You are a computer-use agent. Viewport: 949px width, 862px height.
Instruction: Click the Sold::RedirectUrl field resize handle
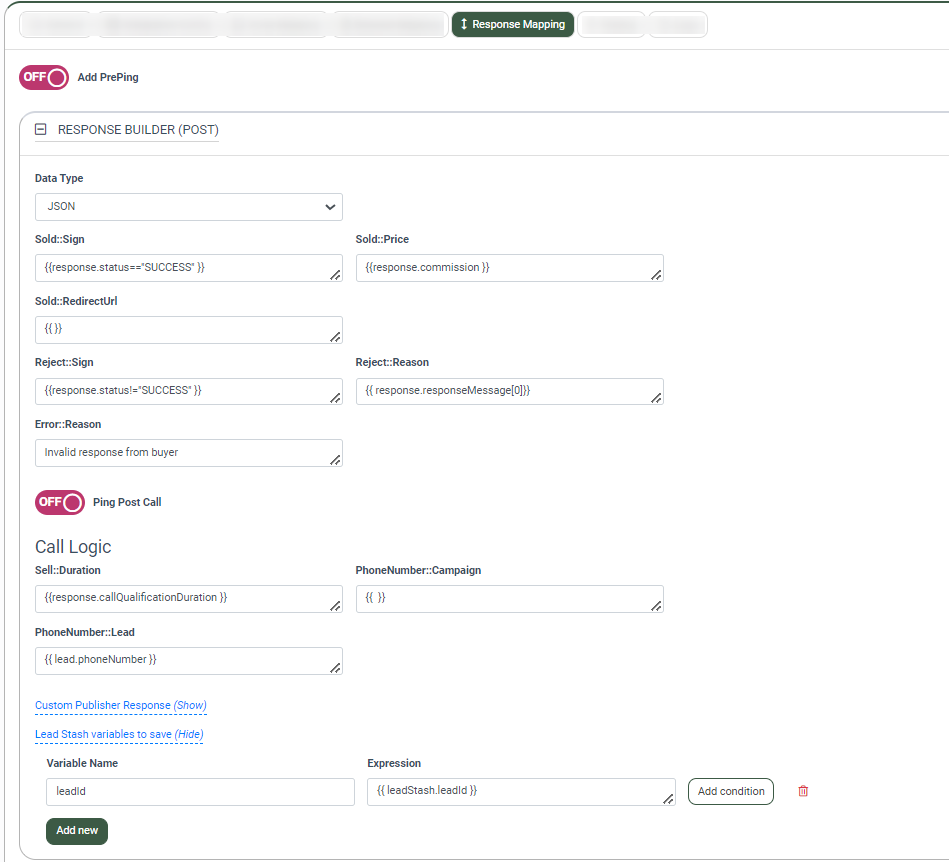[335, 337]
